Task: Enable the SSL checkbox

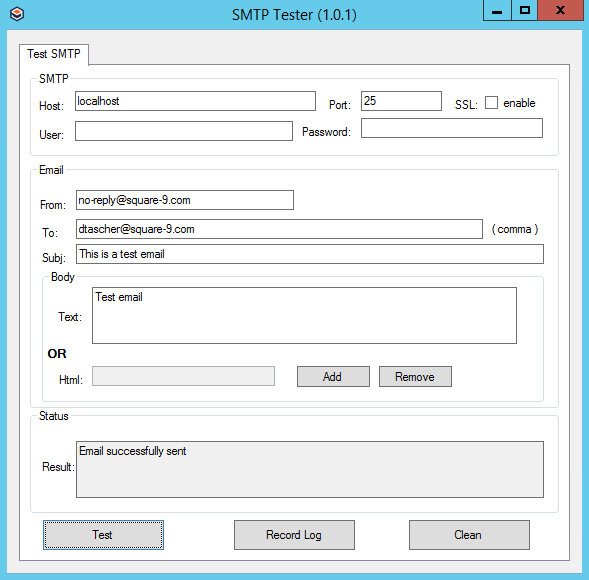Action: (491, 103)
